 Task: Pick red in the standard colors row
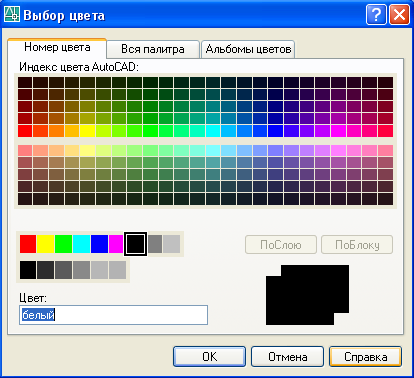pyautogui.click(x=28, y=244)
